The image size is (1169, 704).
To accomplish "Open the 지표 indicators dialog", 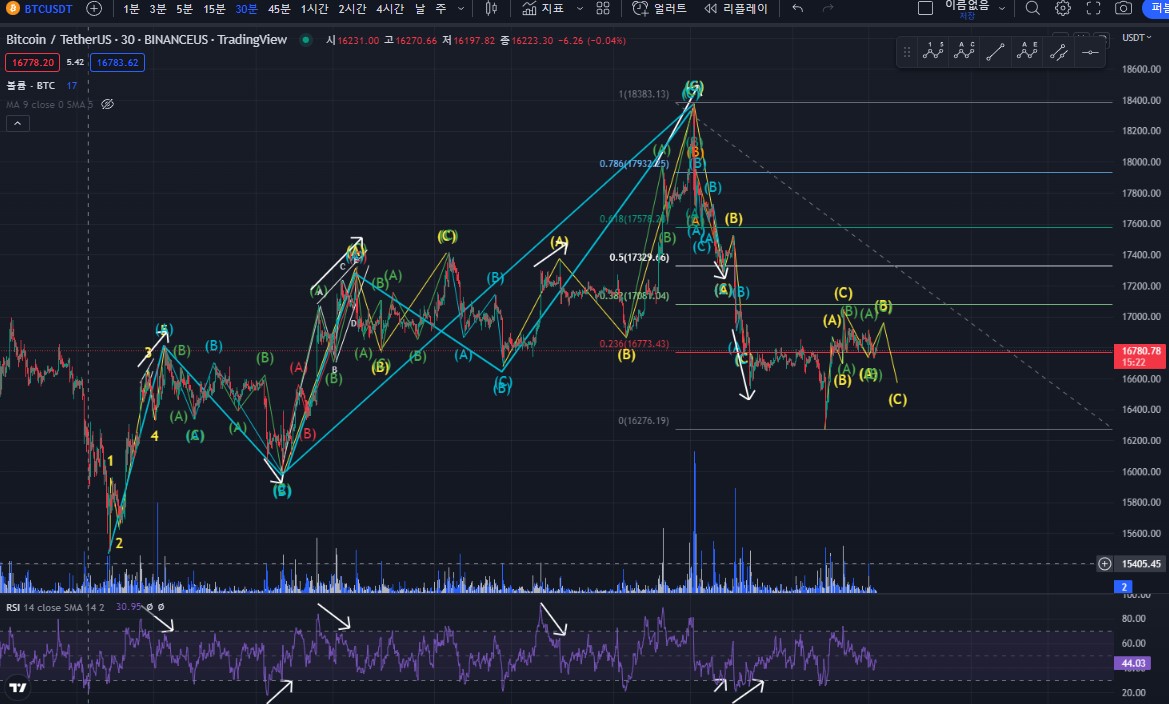I will point(543,9).
